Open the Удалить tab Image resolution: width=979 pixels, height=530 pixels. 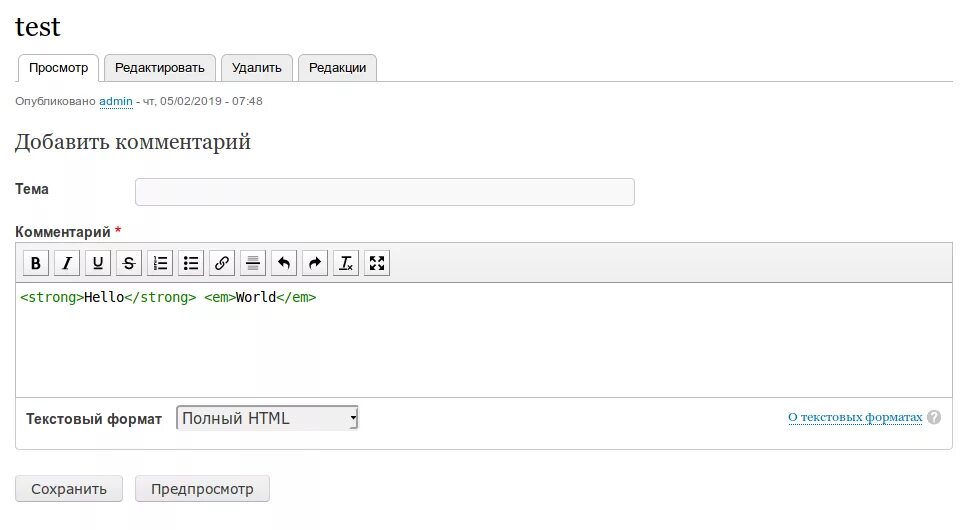[257, 67]
